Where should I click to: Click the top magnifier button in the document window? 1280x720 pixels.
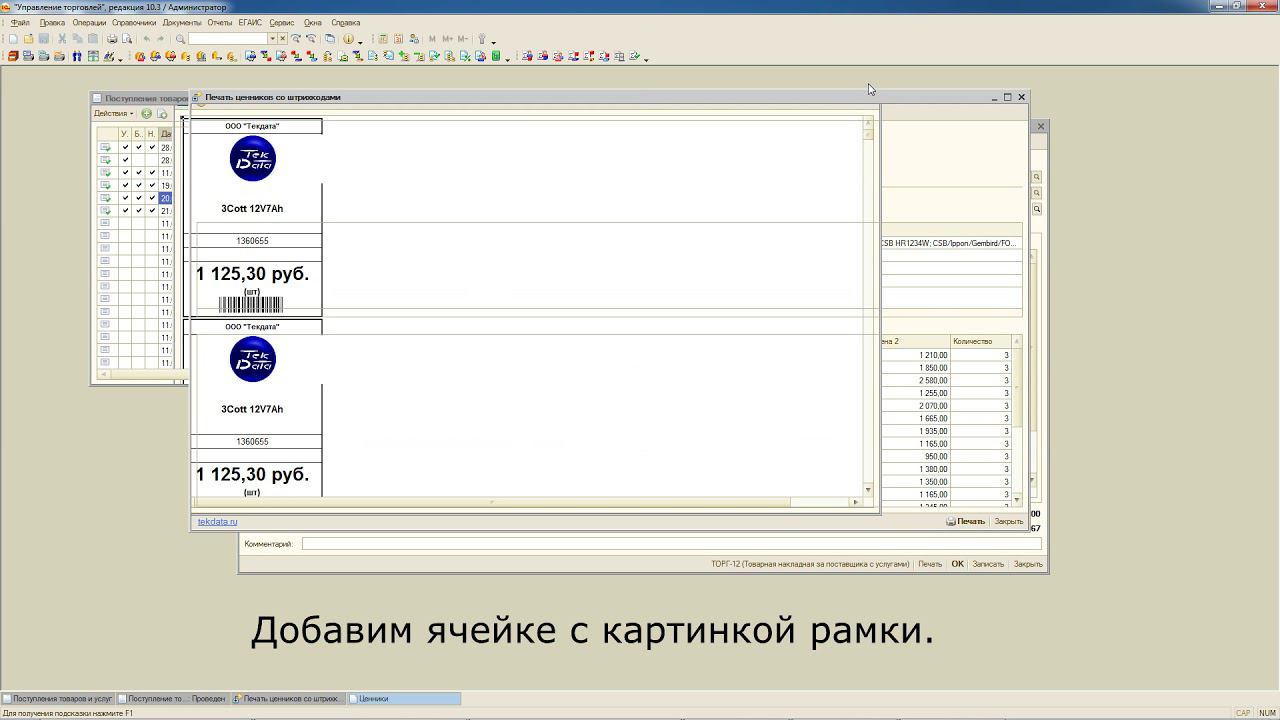click(1037, 177)
